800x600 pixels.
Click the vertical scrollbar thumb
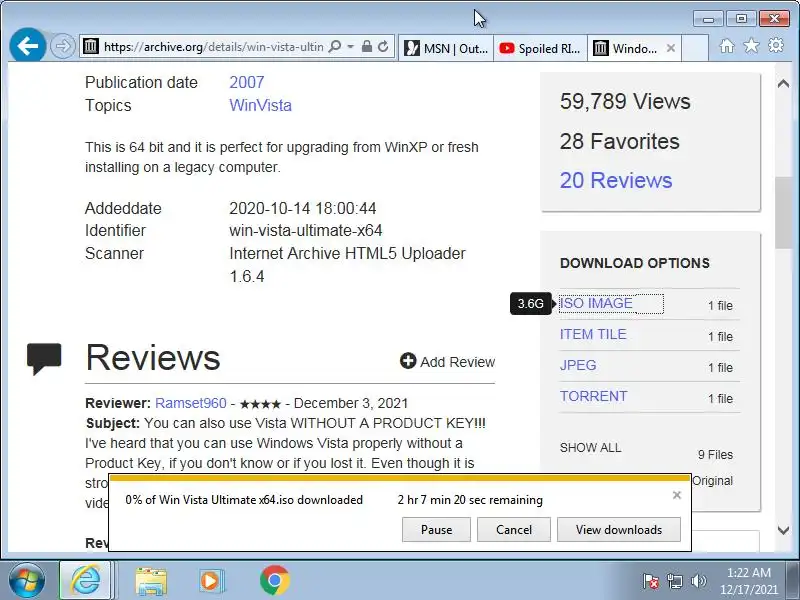click(783, 212)
